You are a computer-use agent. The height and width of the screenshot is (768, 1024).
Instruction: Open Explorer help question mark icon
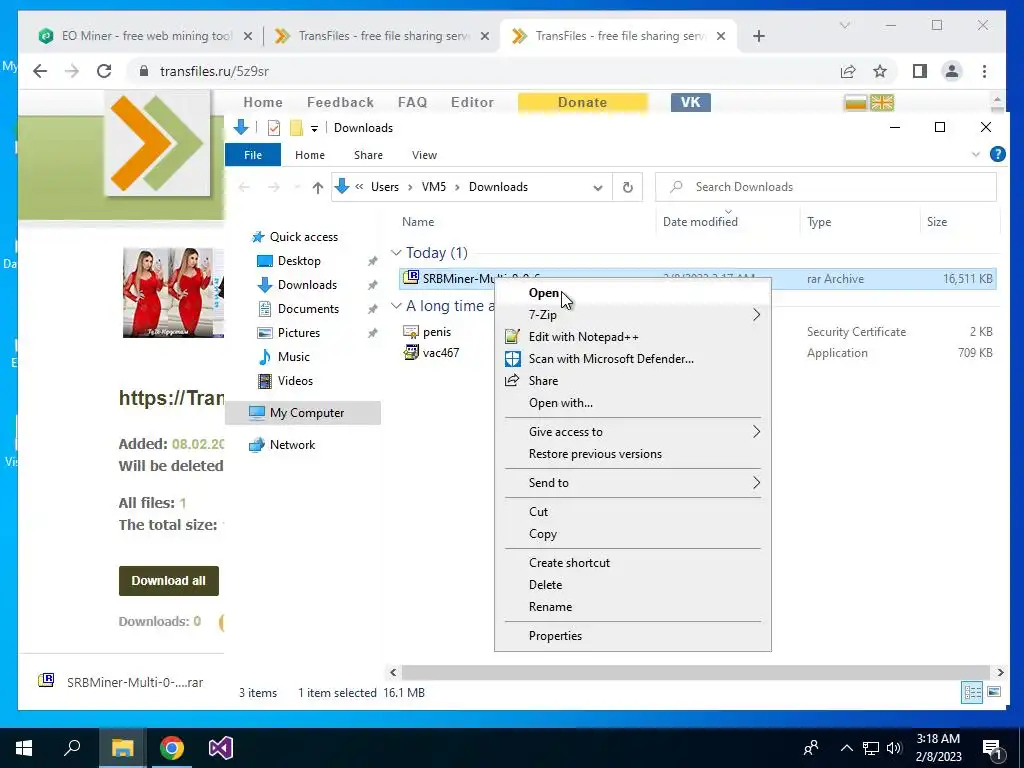[x=997, y=154]
